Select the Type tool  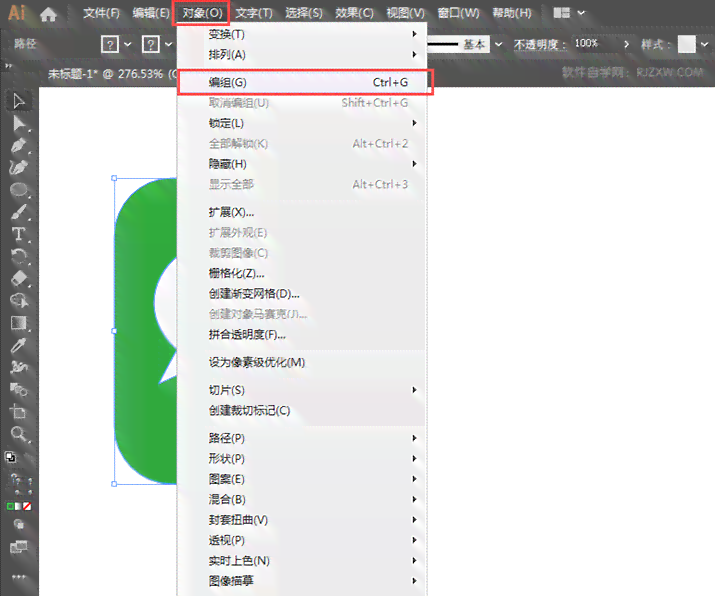(x=18, y=234)
